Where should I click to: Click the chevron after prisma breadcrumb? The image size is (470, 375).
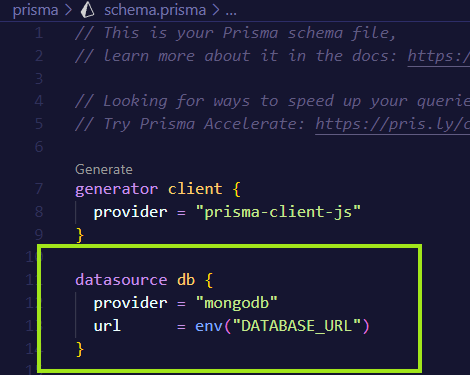[68, 10]
